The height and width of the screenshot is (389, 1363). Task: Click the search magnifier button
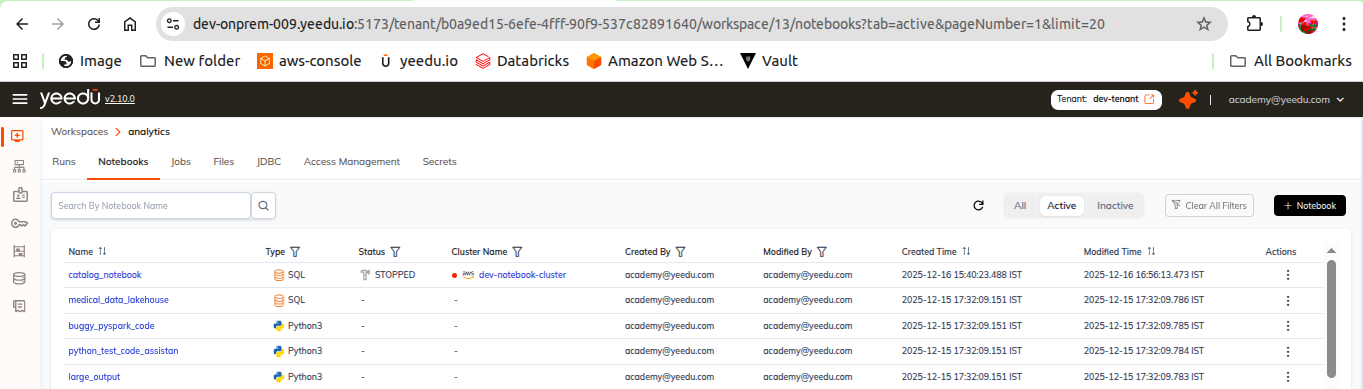pyautogui.click(x=264, y=205)
